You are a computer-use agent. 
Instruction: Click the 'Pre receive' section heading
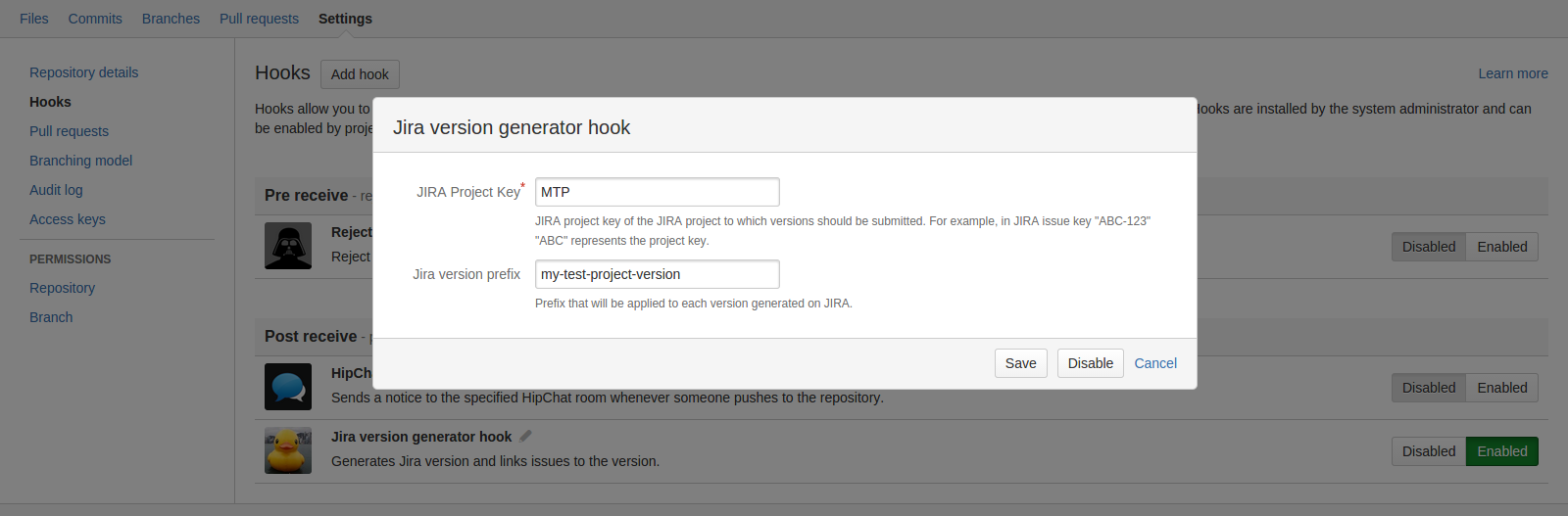click(306, 195)
